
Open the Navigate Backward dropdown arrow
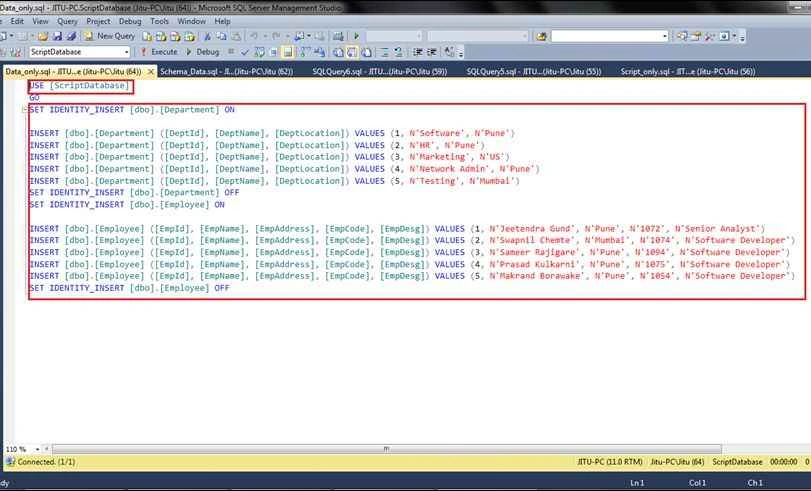tap(309, 36)
